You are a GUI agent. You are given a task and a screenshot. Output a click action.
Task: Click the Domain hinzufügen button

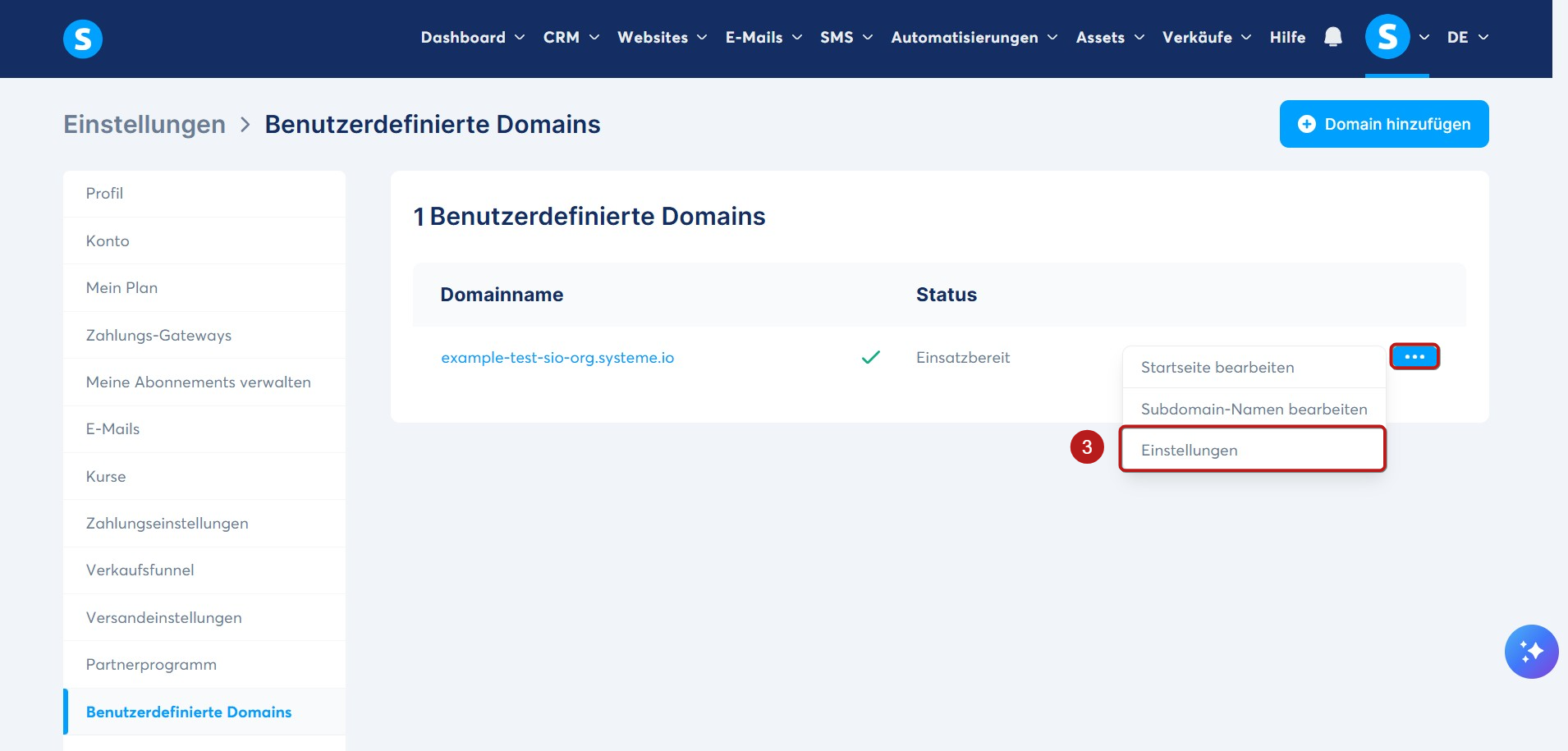coord(1384,124)
